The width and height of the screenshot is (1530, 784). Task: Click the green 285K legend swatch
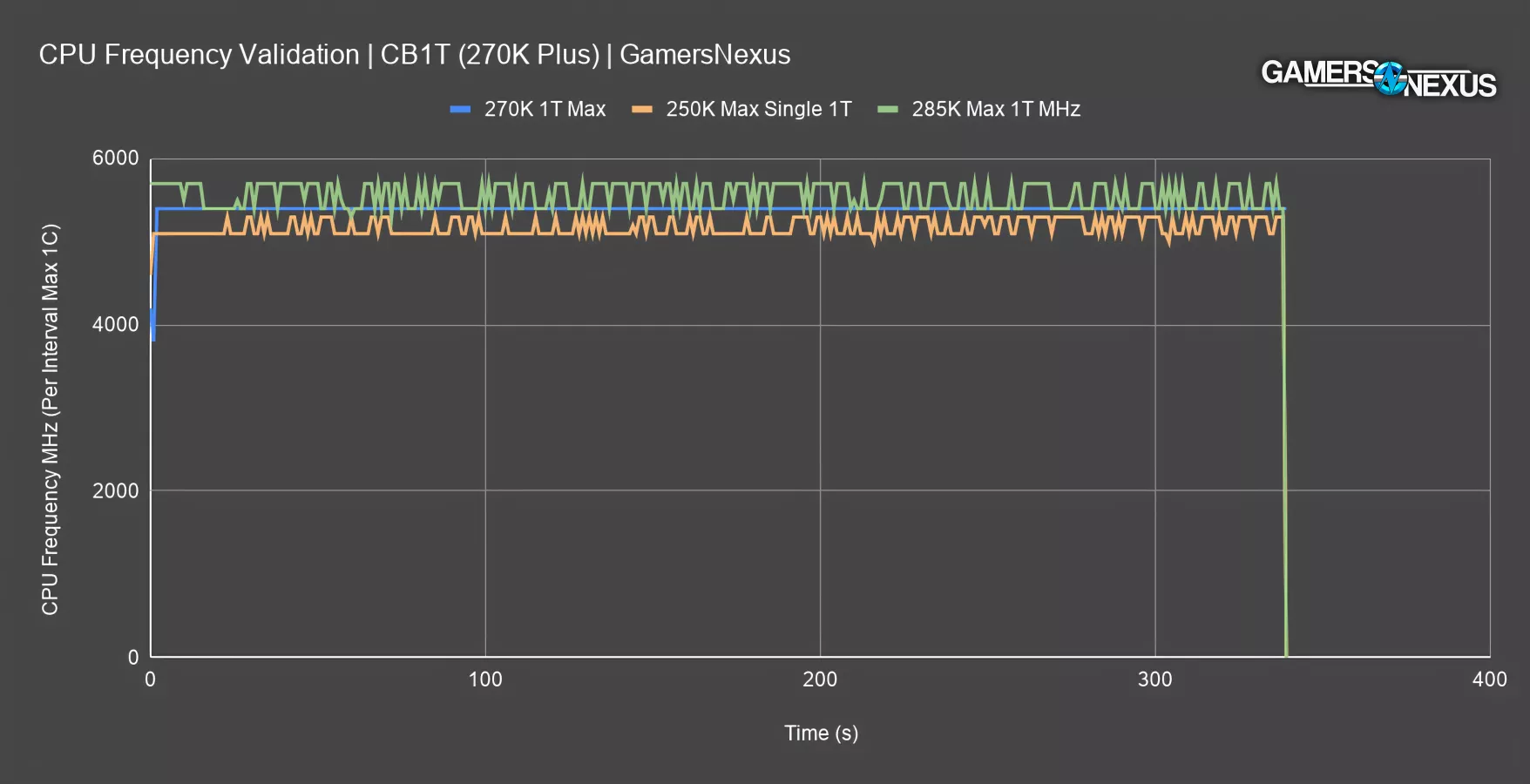coord(887,110)
